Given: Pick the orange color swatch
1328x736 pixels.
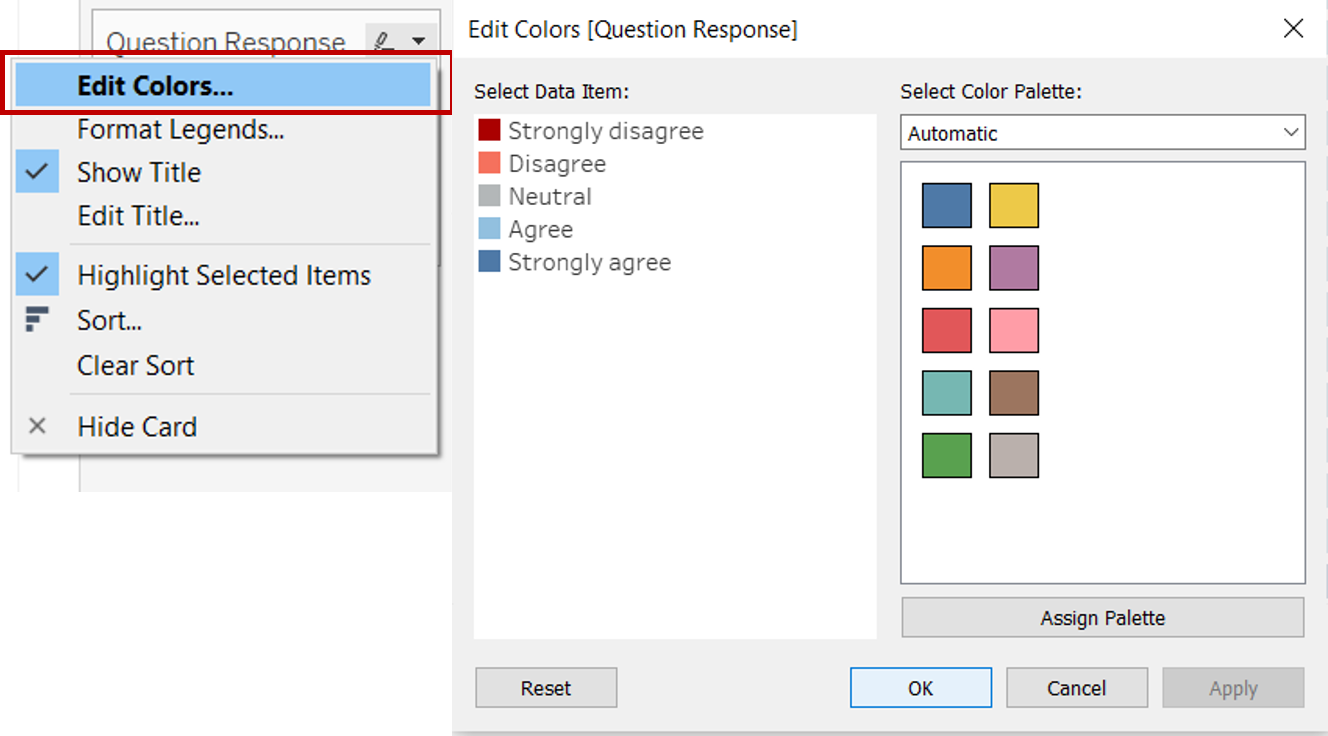Looking at the screenshot, I should [x=946, y=268].
